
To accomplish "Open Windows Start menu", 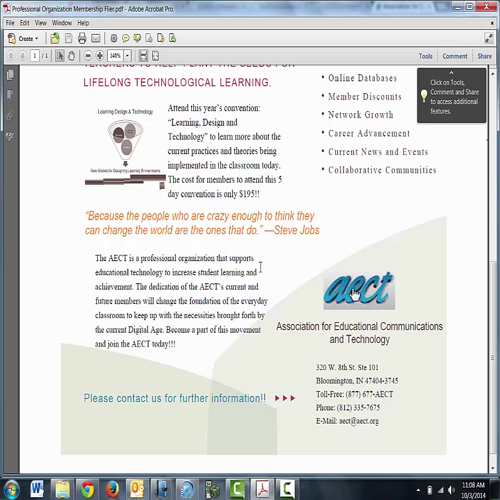I will [12, 490].
